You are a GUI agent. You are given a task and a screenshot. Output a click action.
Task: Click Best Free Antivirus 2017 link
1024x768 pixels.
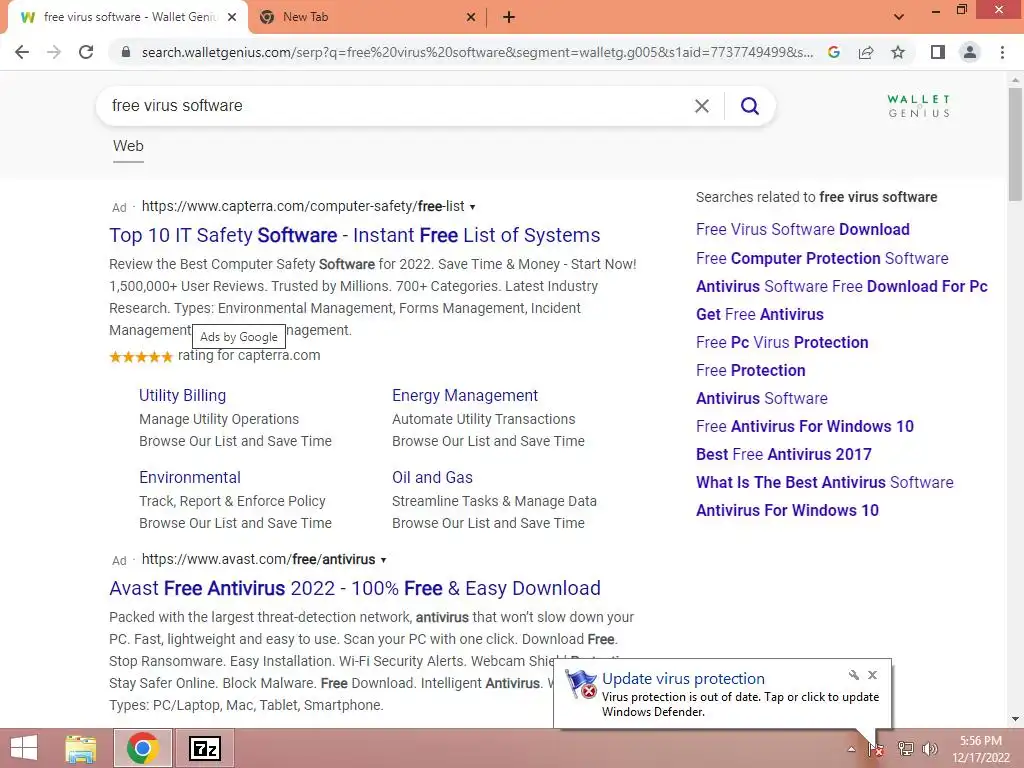(784, 455)
